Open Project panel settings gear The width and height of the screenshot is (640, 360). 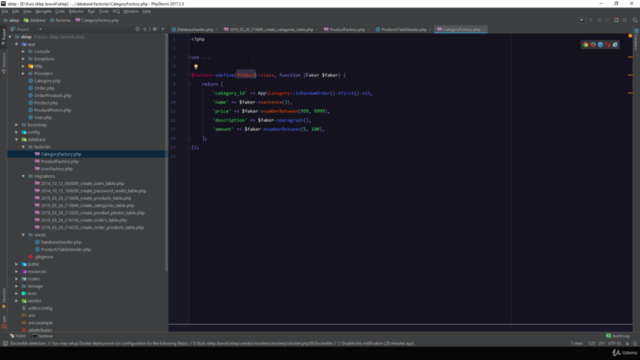[155, 29]
